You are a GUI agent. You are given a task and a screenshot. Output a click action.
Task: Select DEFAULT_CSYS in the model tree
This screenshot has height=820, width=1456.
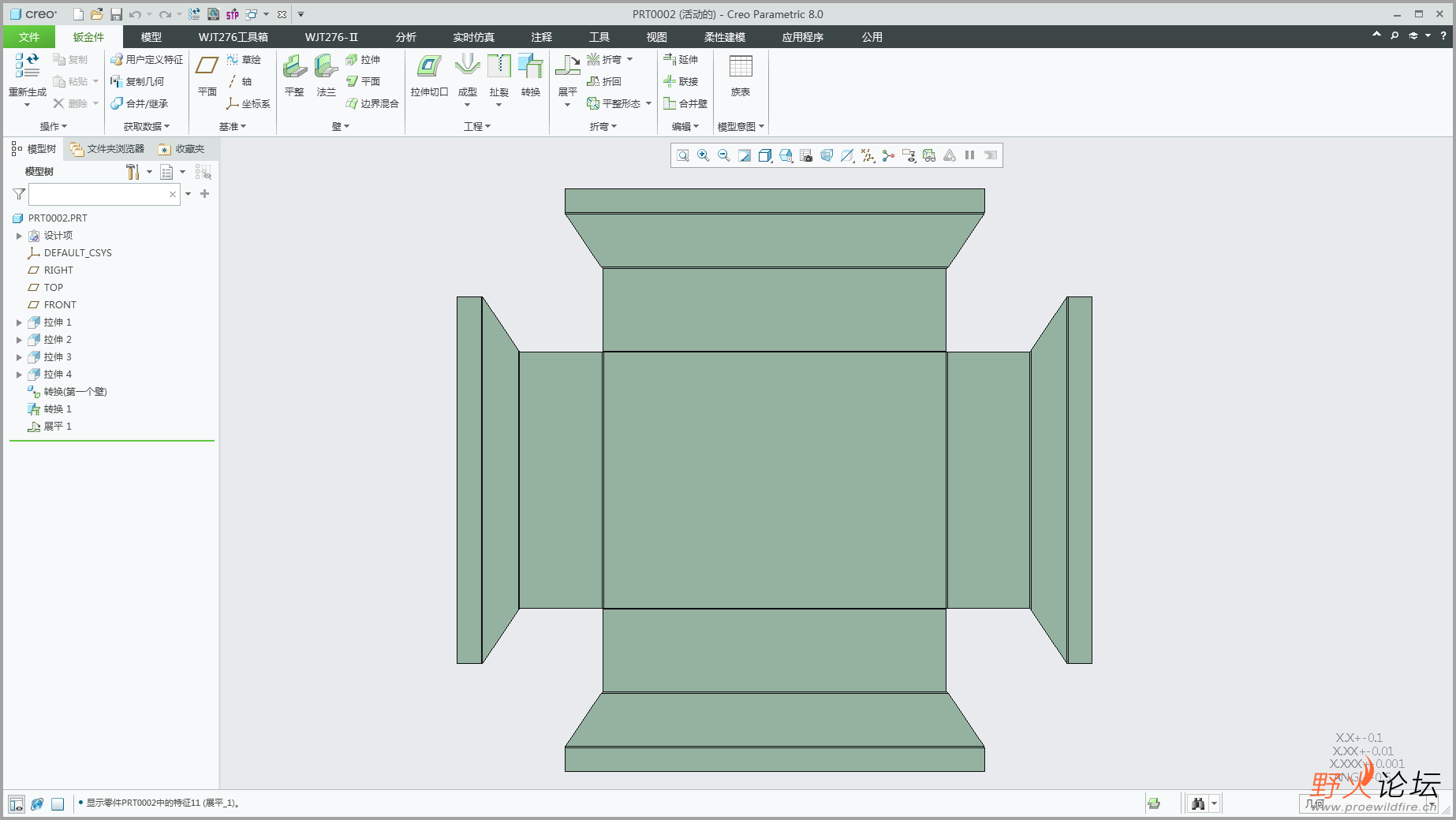(x=69, y=253)
